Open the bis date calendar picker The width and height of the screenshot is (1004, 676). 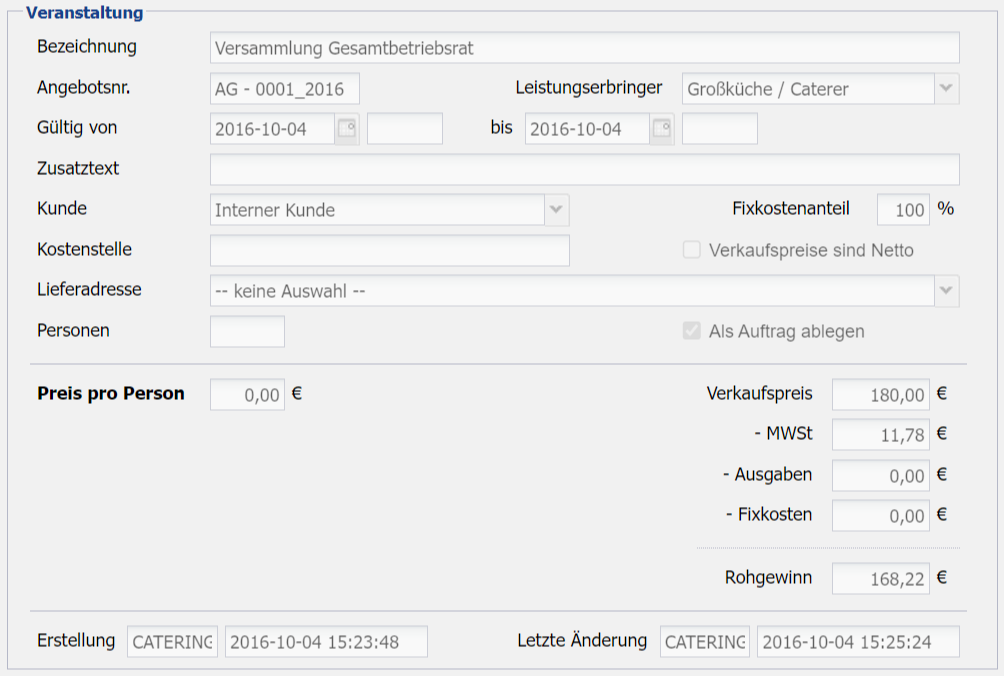662,129
